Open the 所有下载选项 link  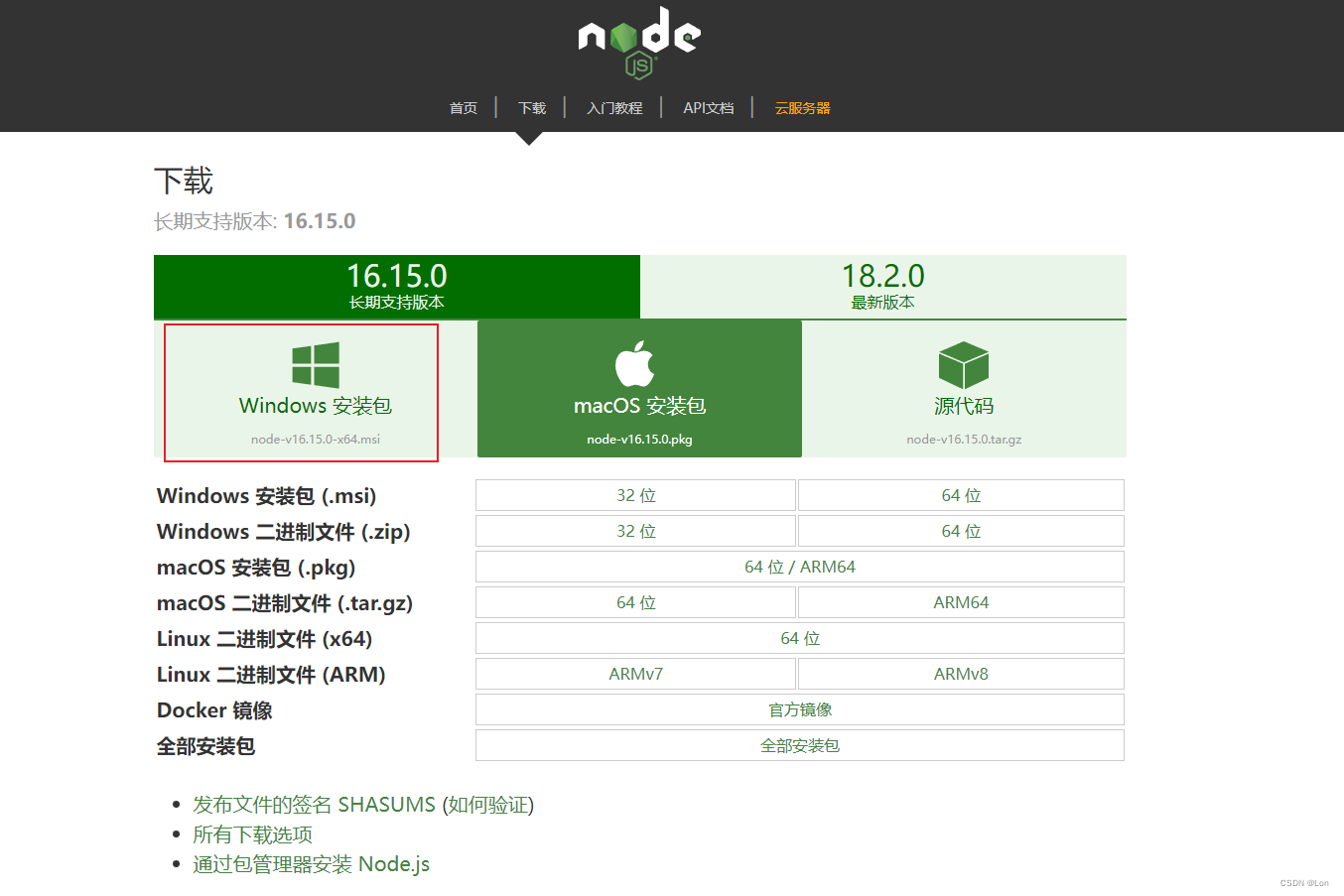(252, 834)
